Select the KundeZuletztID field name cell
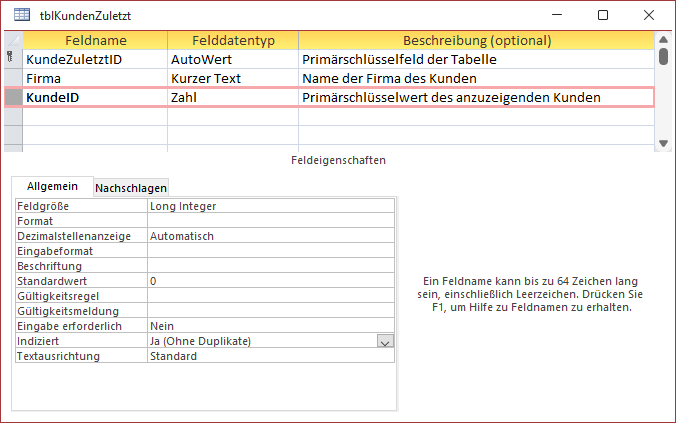Viewport: 676px width, 423px height. click(x=95, y=59)
